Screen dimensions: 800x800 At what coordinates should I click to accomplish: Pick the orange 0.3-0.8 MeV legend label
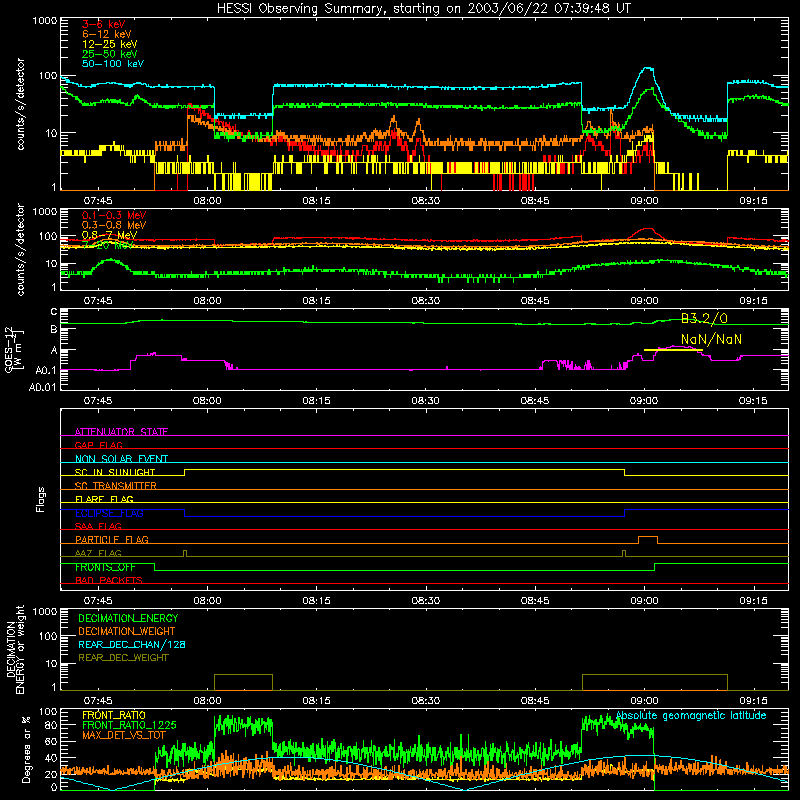coord(114,225)
